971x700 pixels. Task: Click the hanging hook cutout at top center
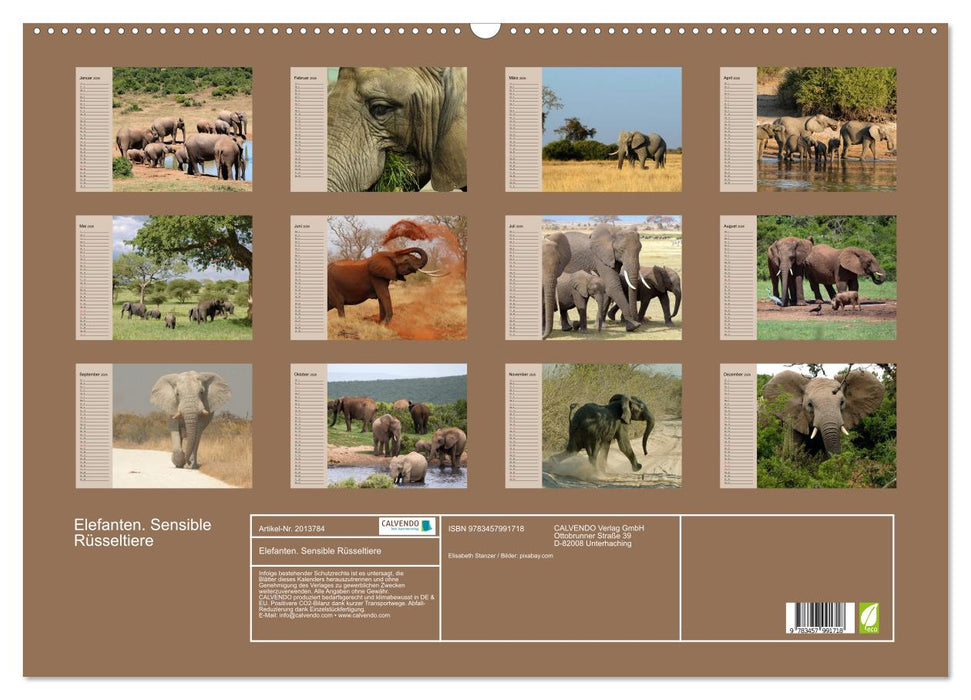click(x=485, y=29)
